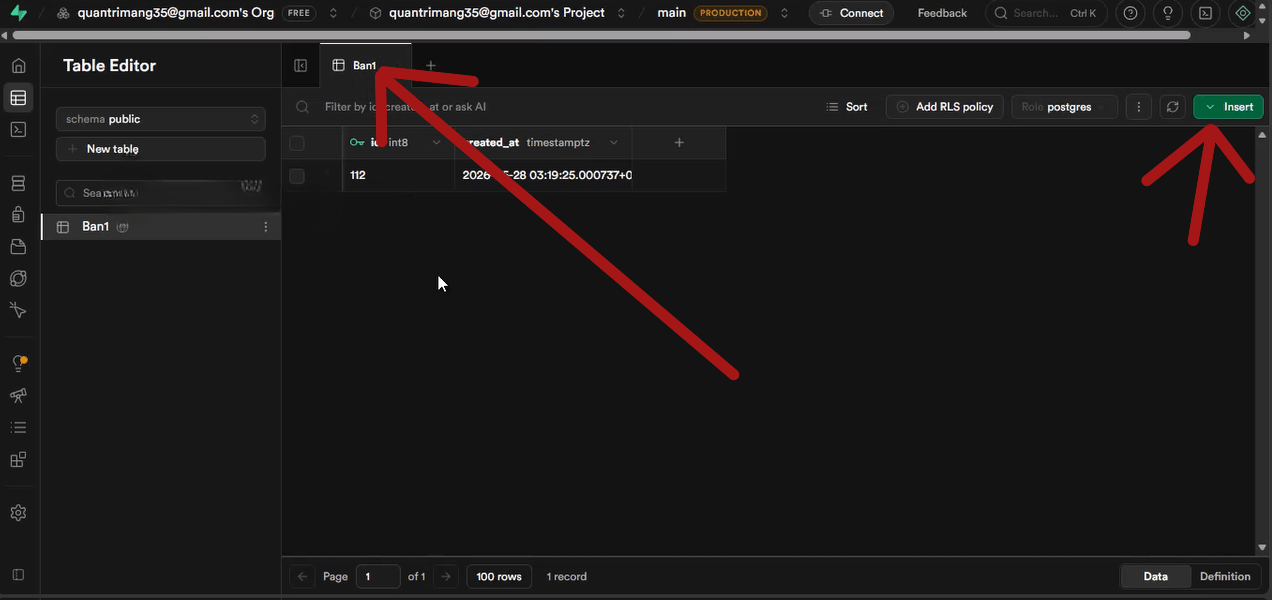Viewport: 1272px width, 600px height.
Task: Collapse the table list panel icon beside tabs
Action: tap(301, 66)
